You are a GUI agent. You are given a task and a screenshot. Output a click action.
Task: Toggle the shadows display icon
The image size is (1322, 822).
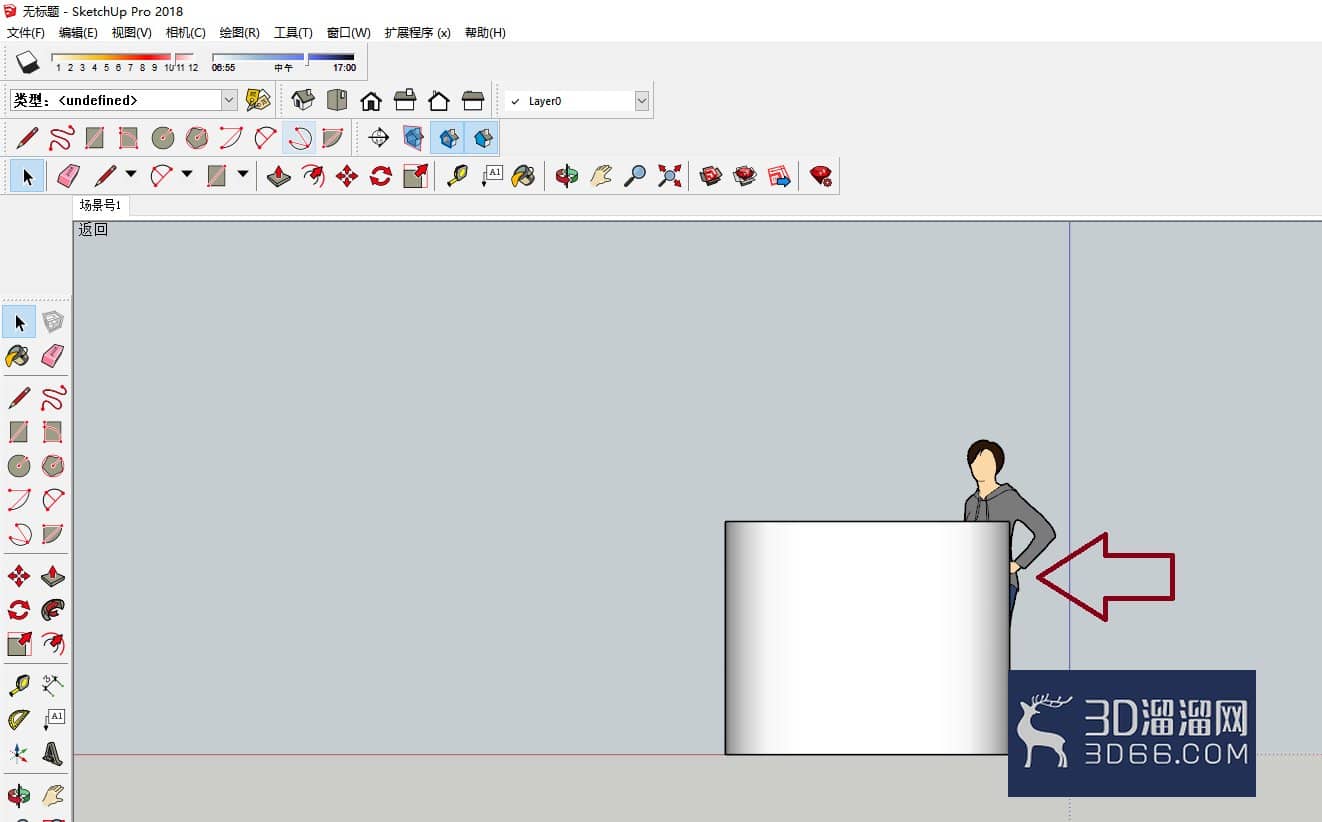(28, 62)
